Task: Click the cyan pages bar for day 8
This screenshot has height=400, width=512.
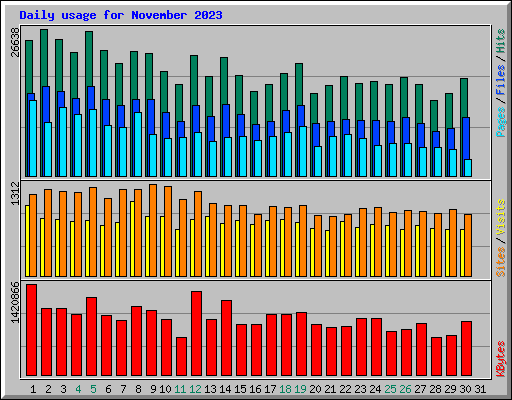Action: [138, 144]
